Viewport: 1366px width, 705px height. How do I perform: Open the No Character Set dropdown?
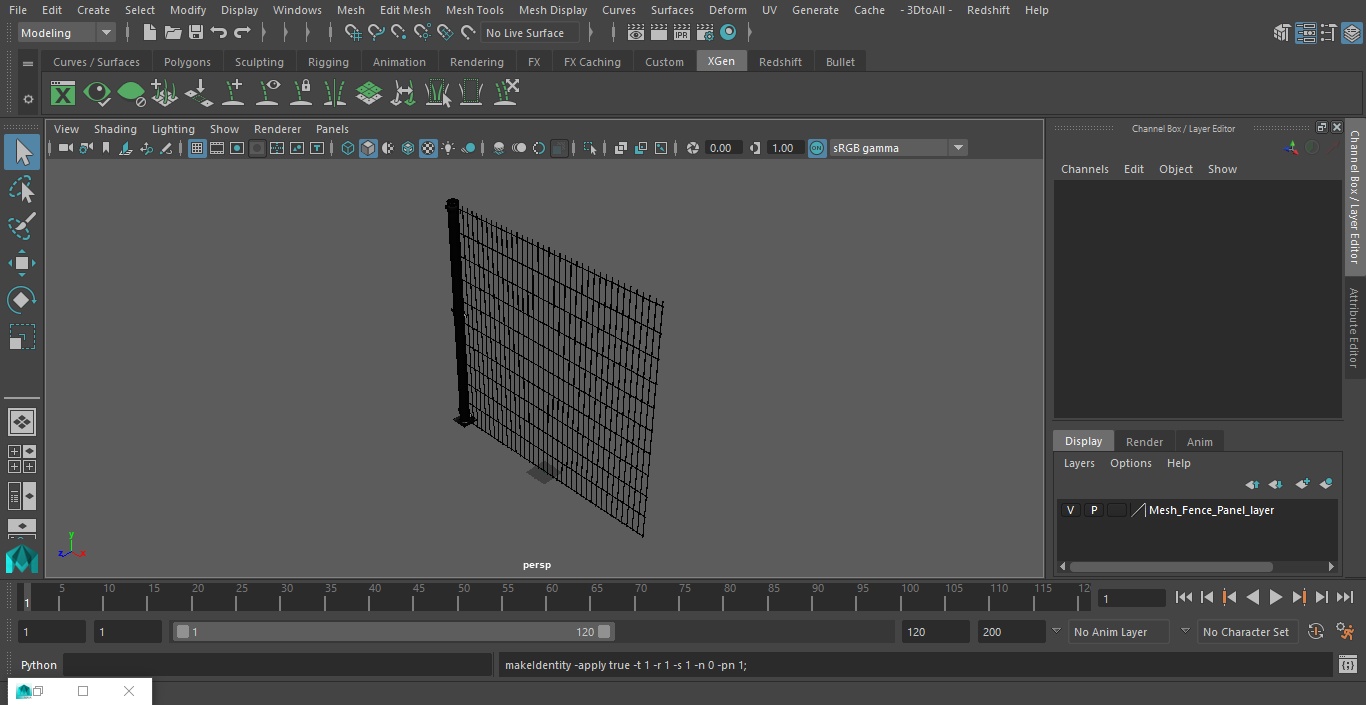coord(1246,632)
